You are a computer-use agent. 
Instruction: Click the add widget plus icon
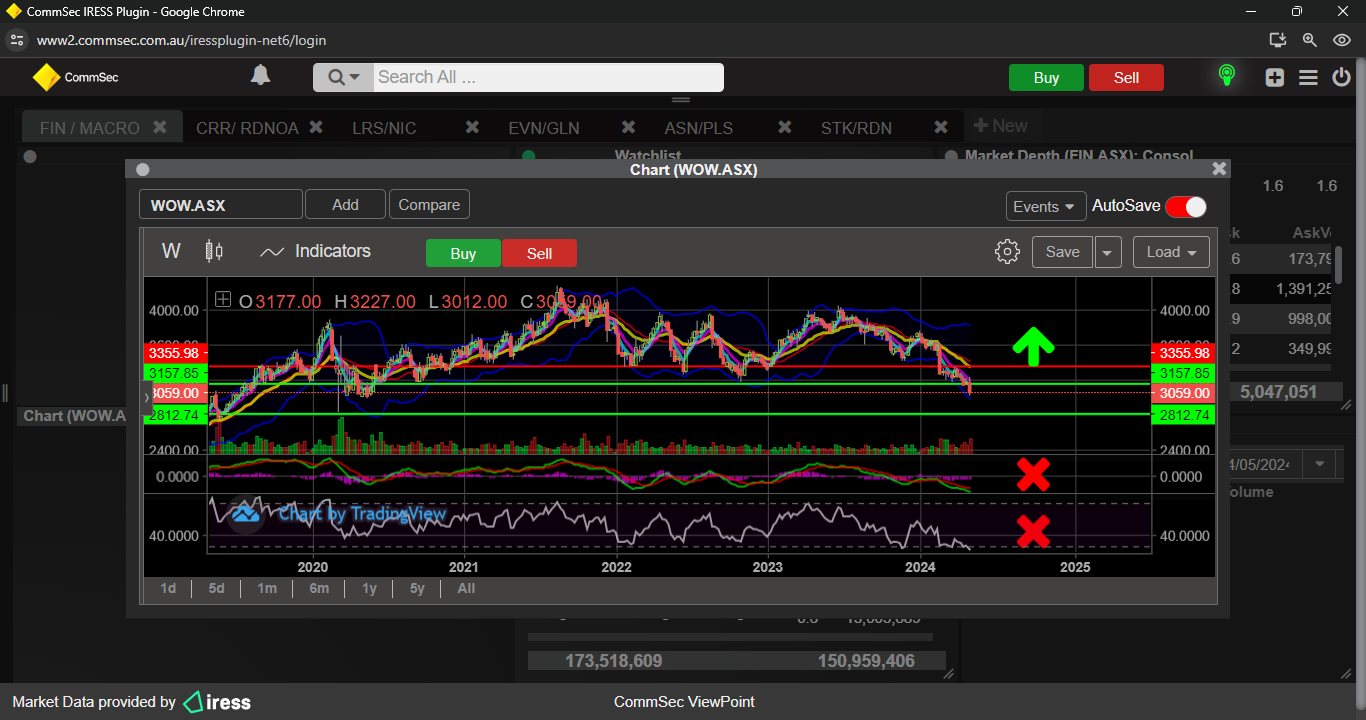(1274, 78)
